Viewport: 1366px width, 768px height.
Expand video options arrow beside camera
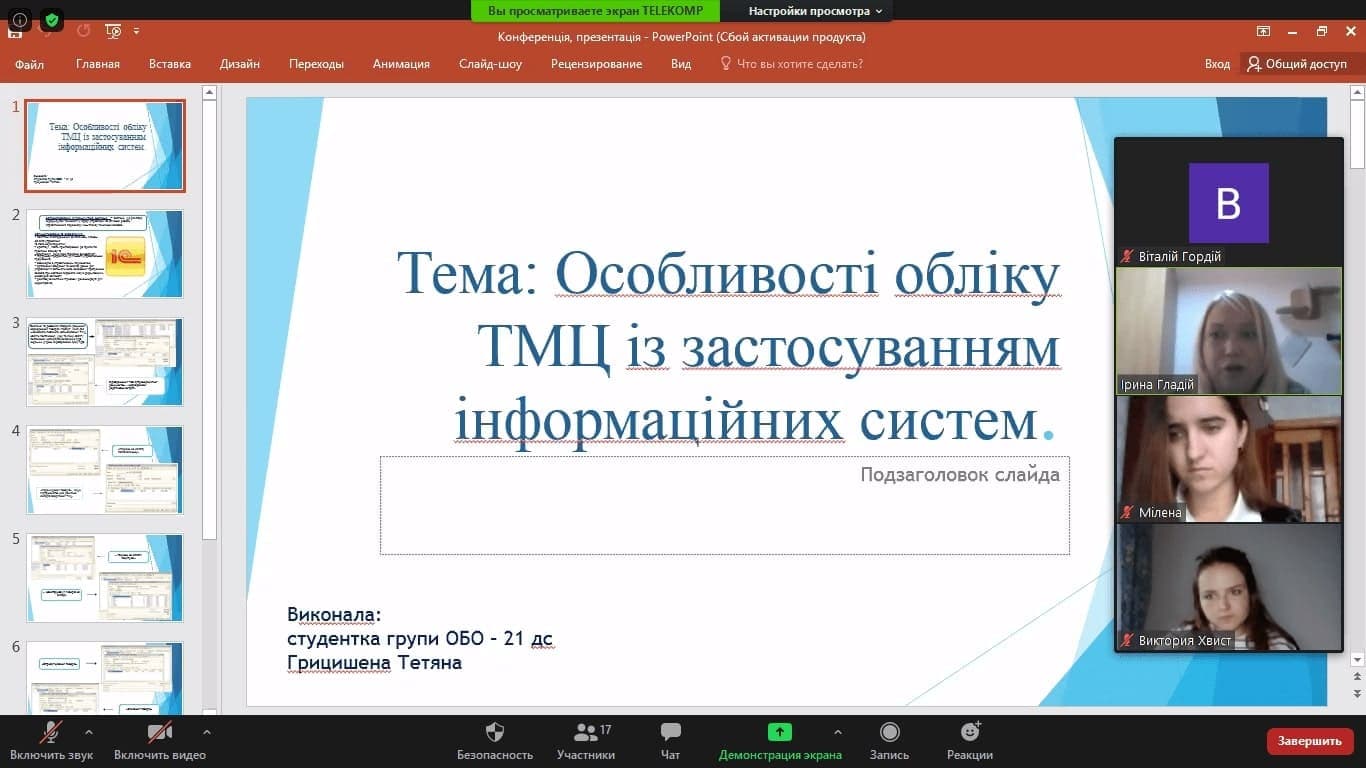[x=206, y=732]
